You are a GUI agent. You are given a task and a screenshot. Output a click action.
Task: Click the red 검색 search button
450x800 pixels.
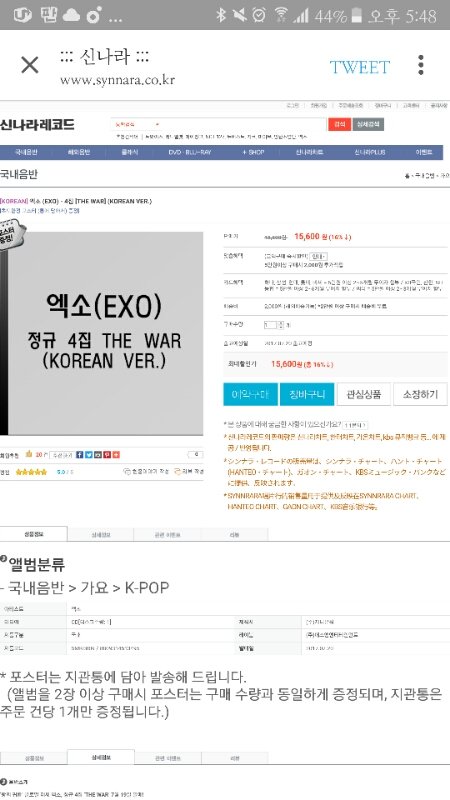pyautogui.click(x=339, y=124)
